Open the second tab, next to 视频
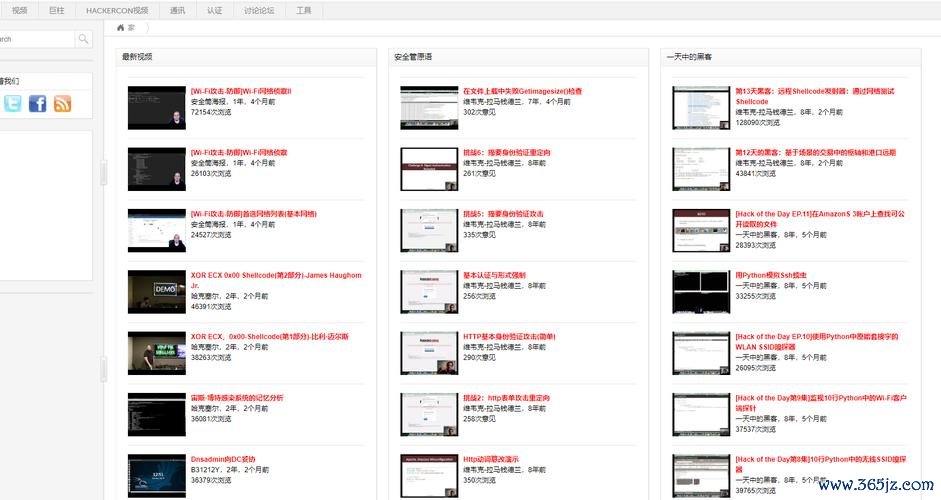 tap(56, 10)
